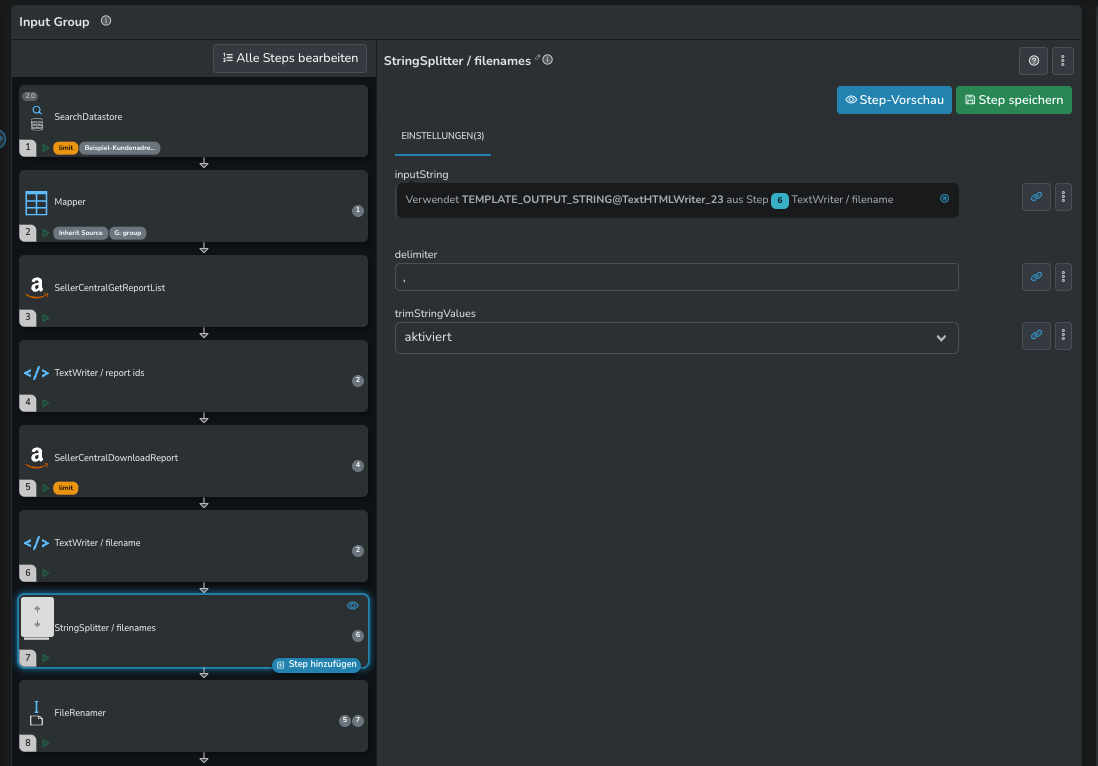
Task: Click the step number 8 badge
Action: (28, 743)
